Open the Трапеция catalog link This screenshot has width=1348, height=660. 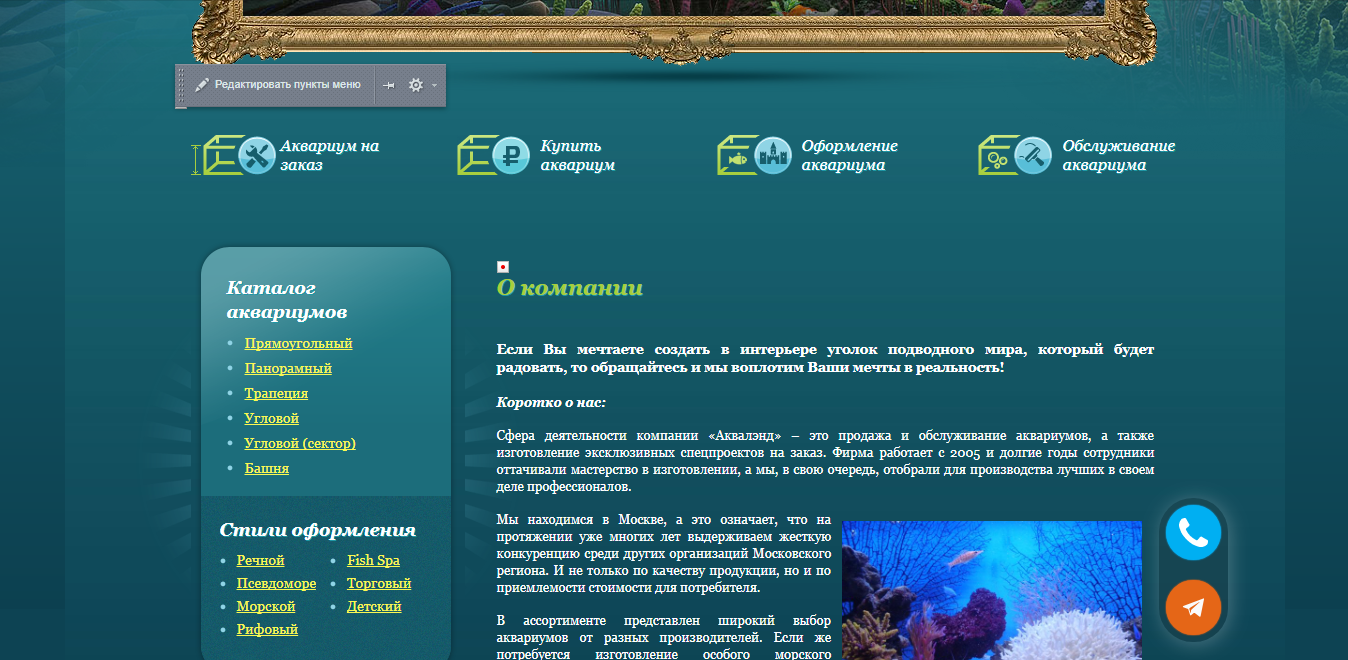click(276, 393)
